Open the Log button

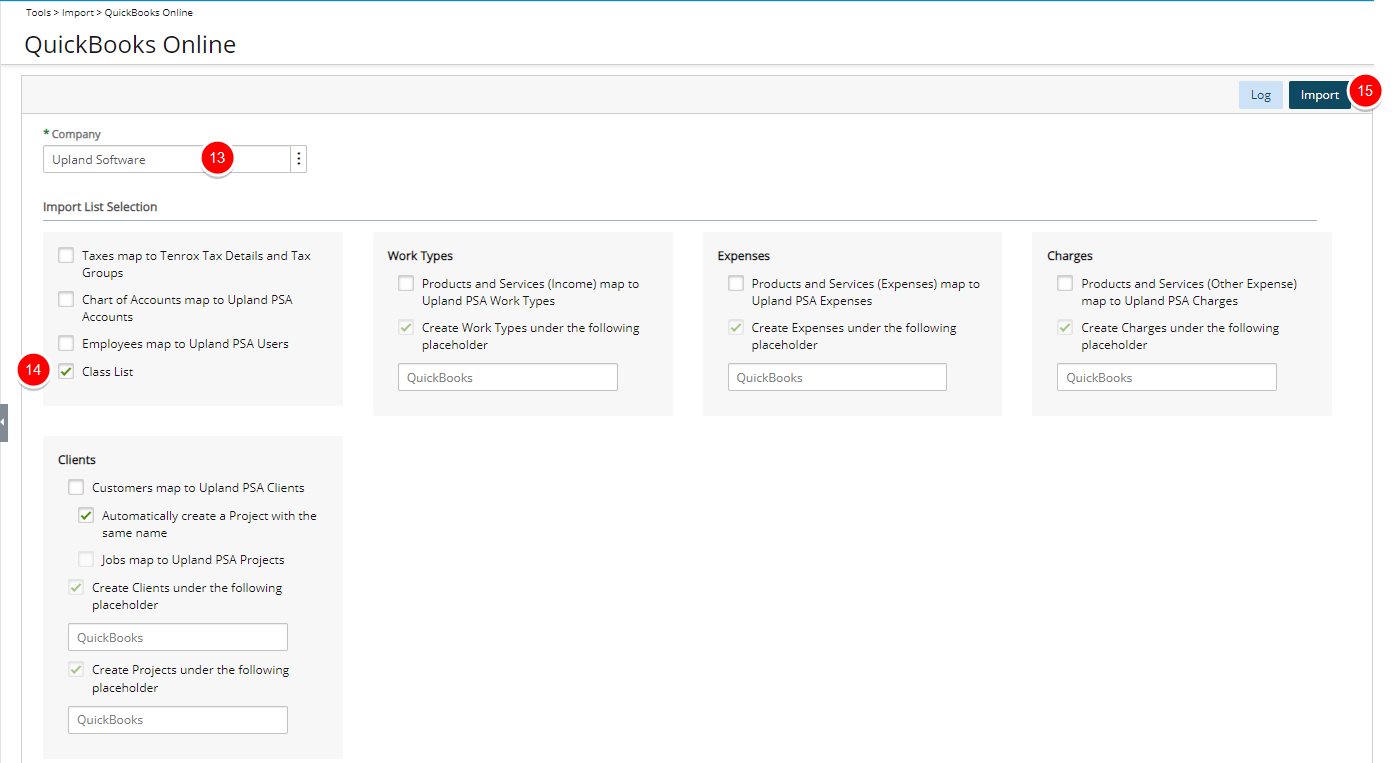click(1260, 95)
